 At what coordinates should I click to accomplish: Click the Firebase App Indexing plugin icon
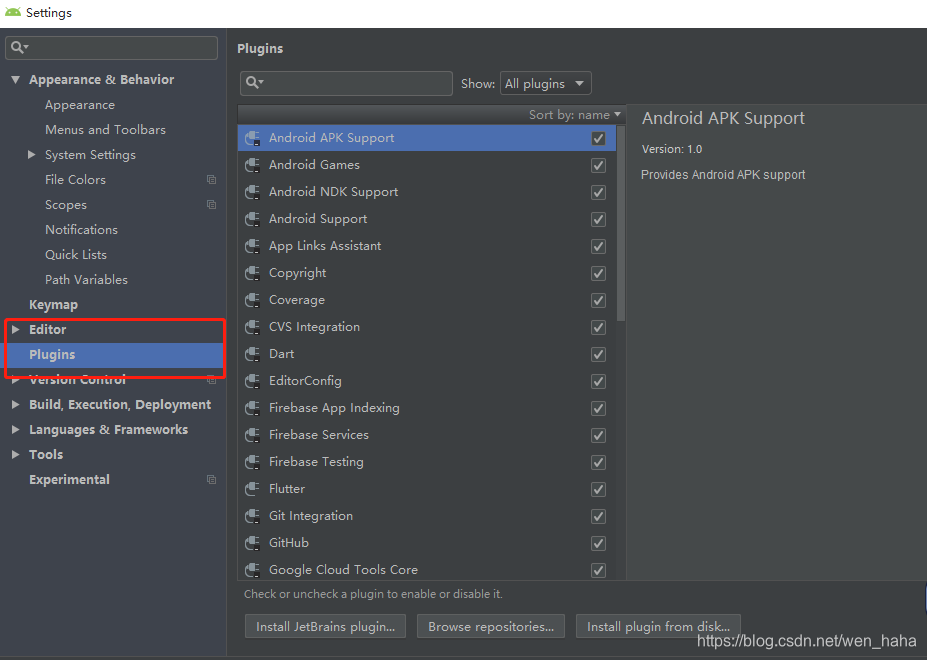click(252, 408)
